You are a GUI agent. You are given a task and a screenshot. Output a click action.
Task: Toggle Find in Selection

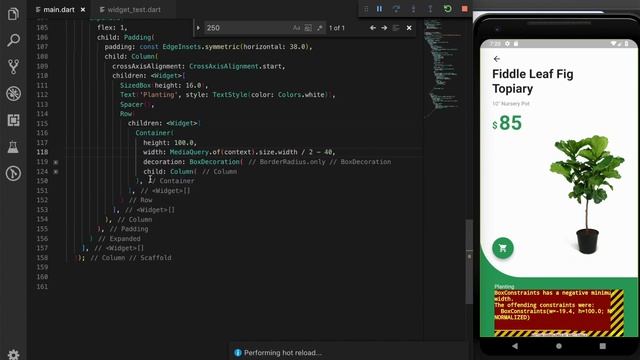pyautogui.click(x=396, y=28)
